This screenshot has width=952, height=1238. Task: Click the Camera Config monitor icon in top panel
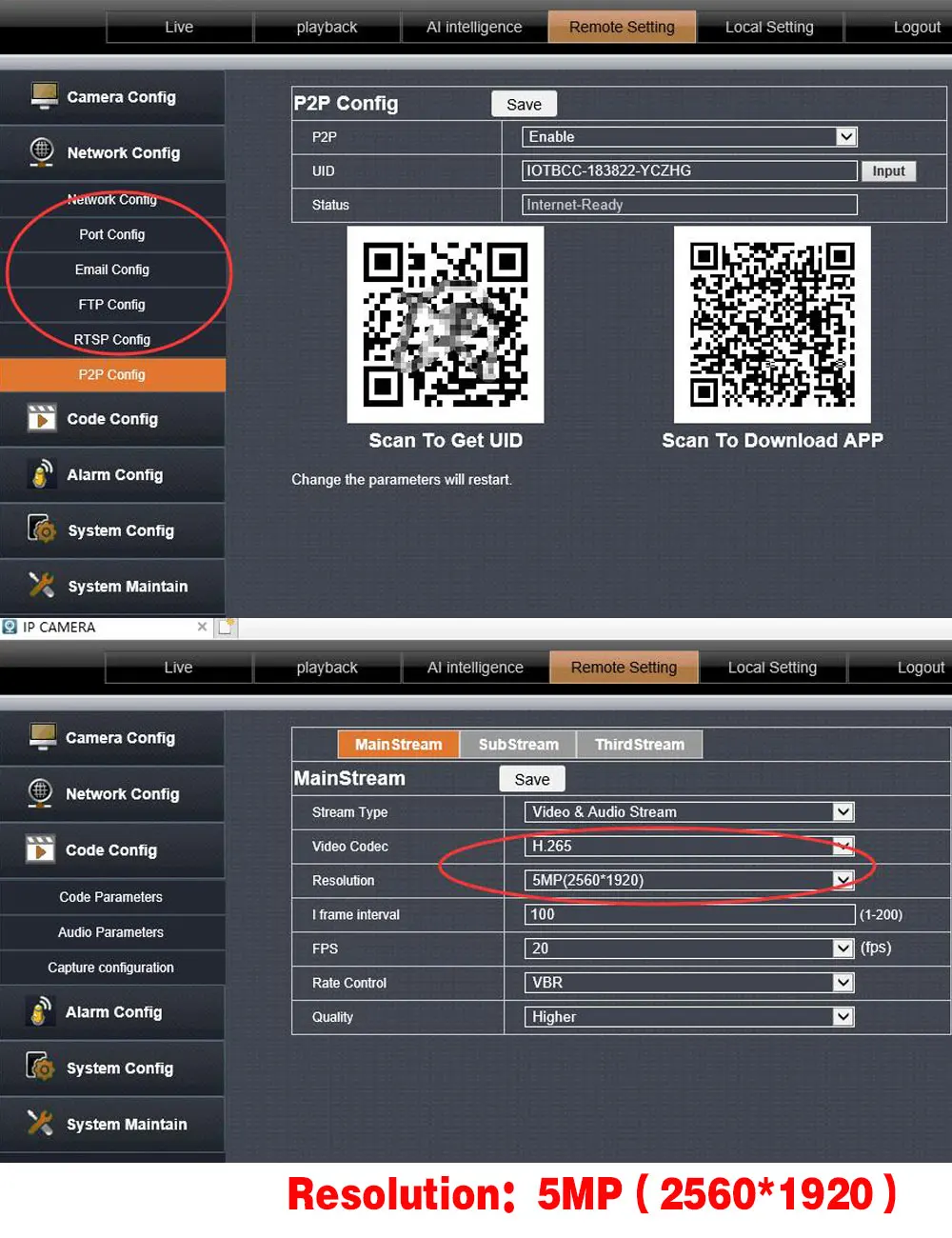click(x=43, y=96)
